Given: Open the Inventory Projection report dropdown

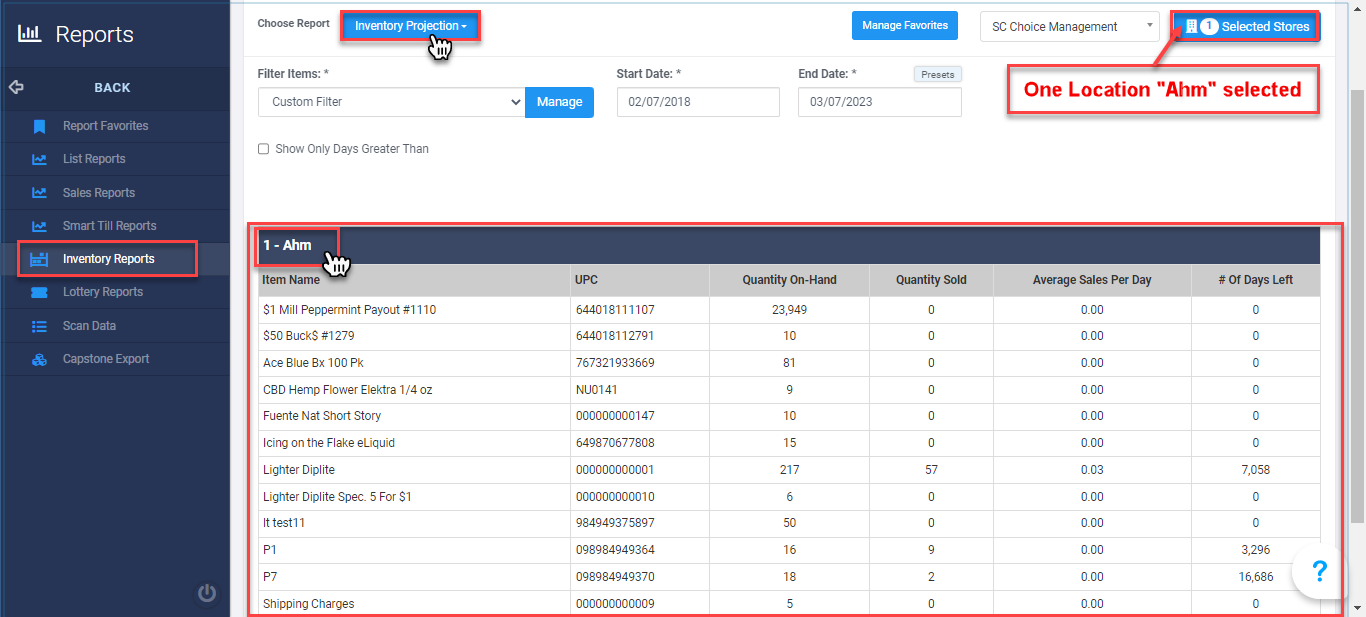Looking at the screenshot, I should [x=410, y=26].
